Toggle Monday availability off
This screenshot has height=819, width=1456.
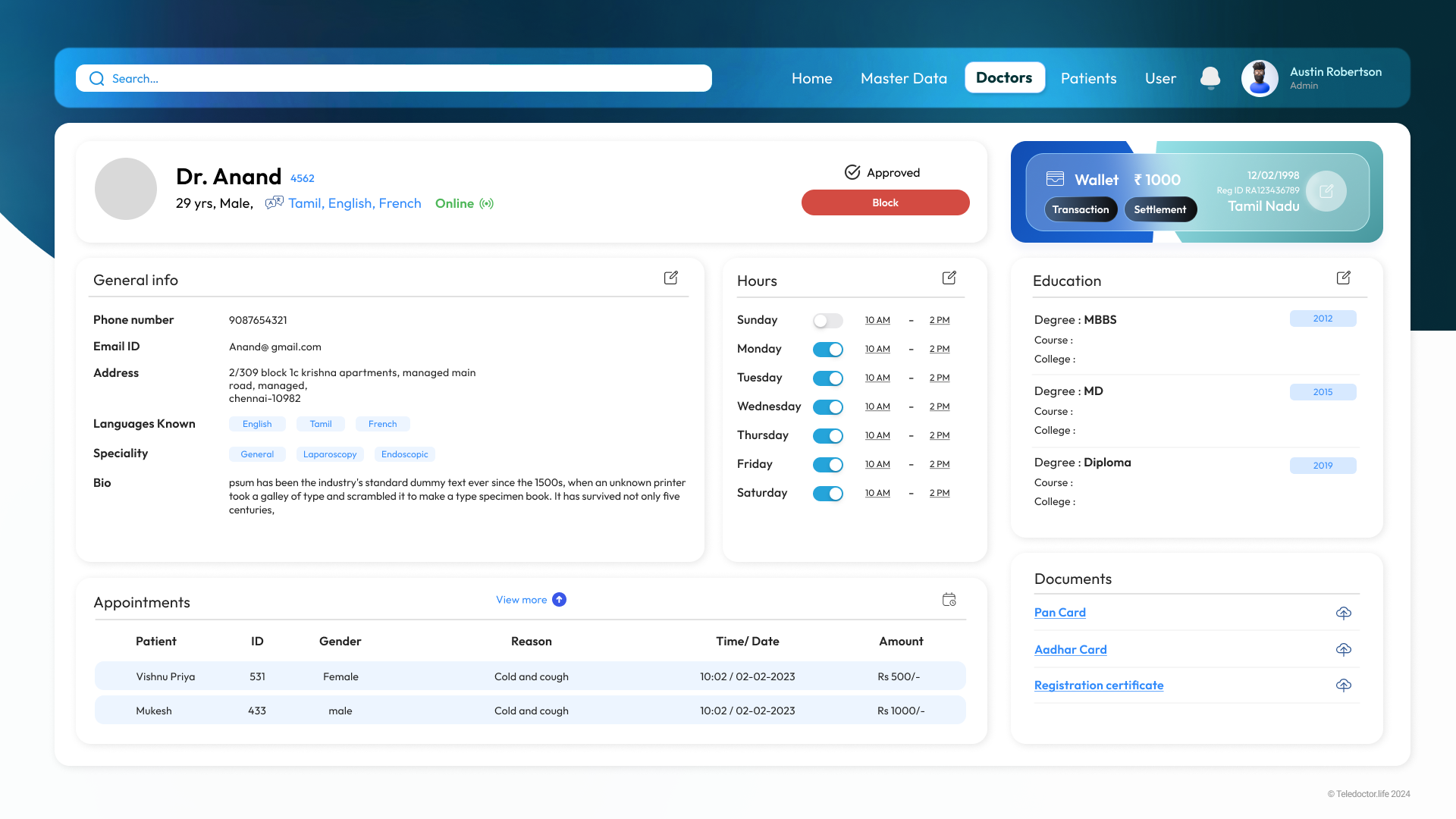[x=827, y=350]
